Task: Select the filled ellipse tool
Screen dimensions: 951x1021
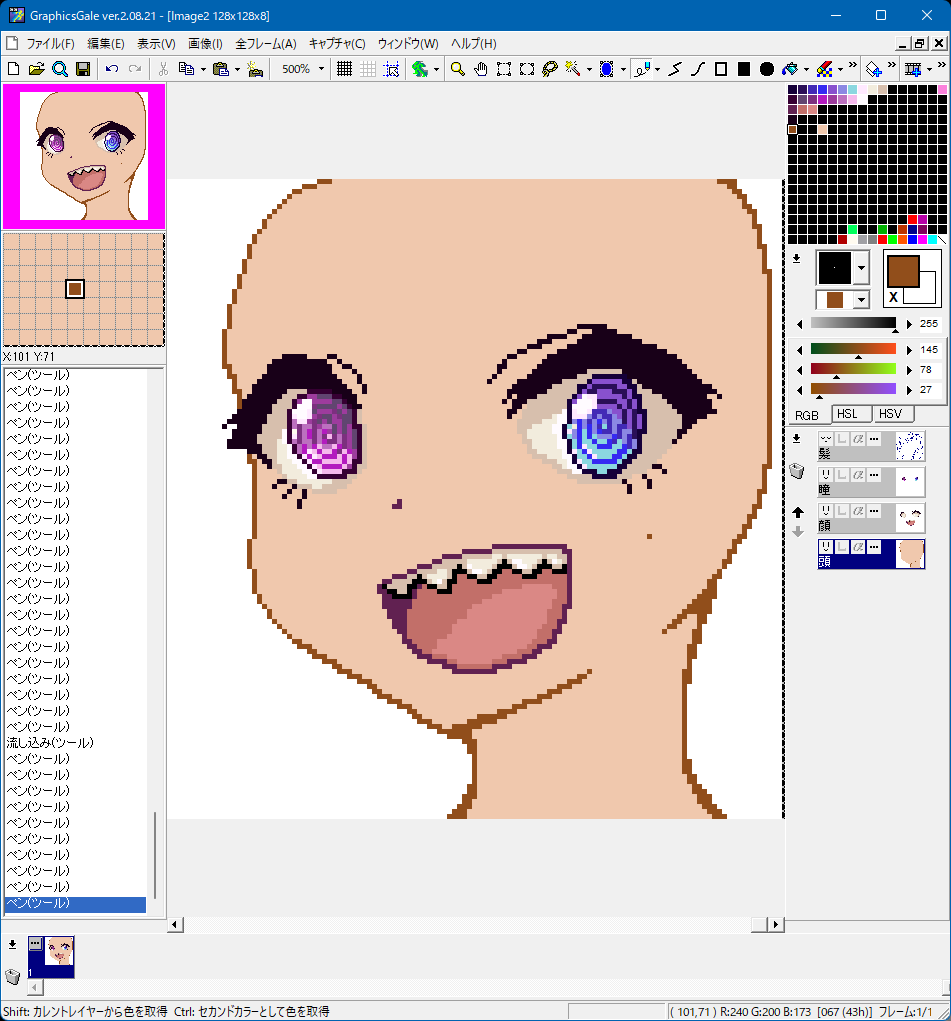Action: tap(767, 69)
